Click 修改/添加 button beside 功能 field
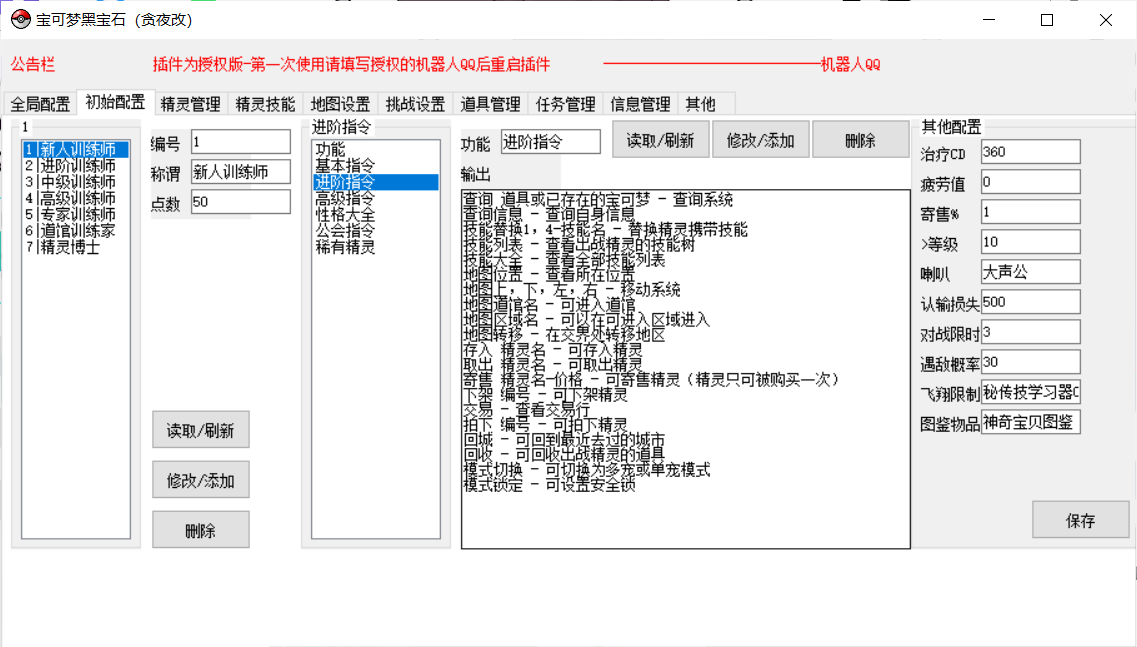The width and height of the screenshot is (1137, 647). click(x=760, y=141)
